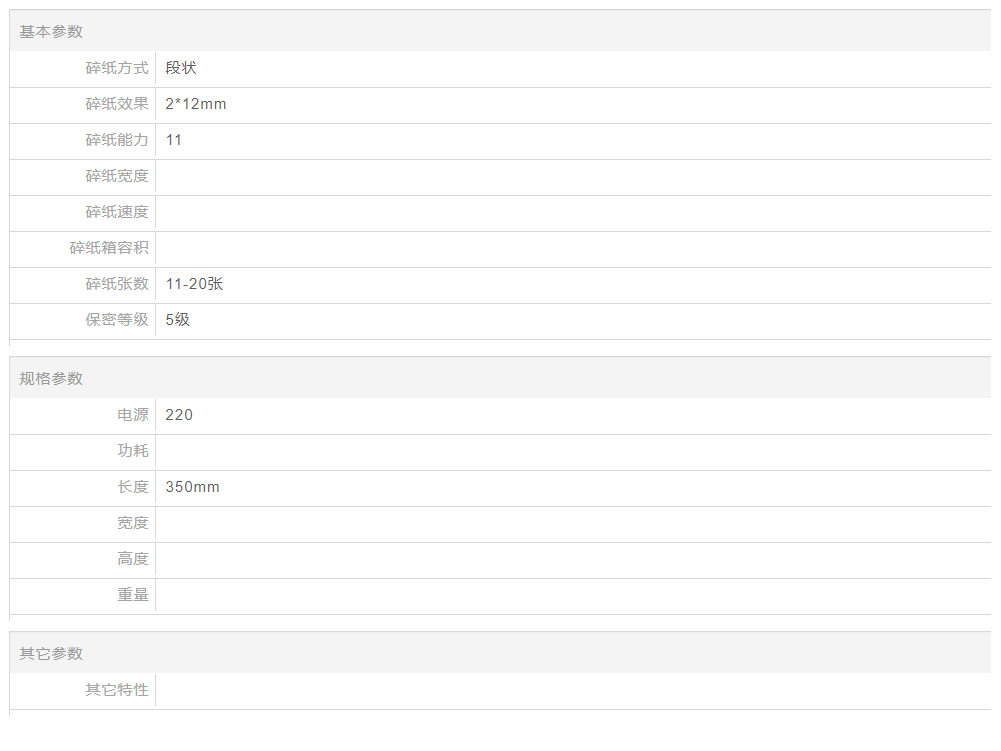Click the 220 电源 value

[x=179, y=415]
